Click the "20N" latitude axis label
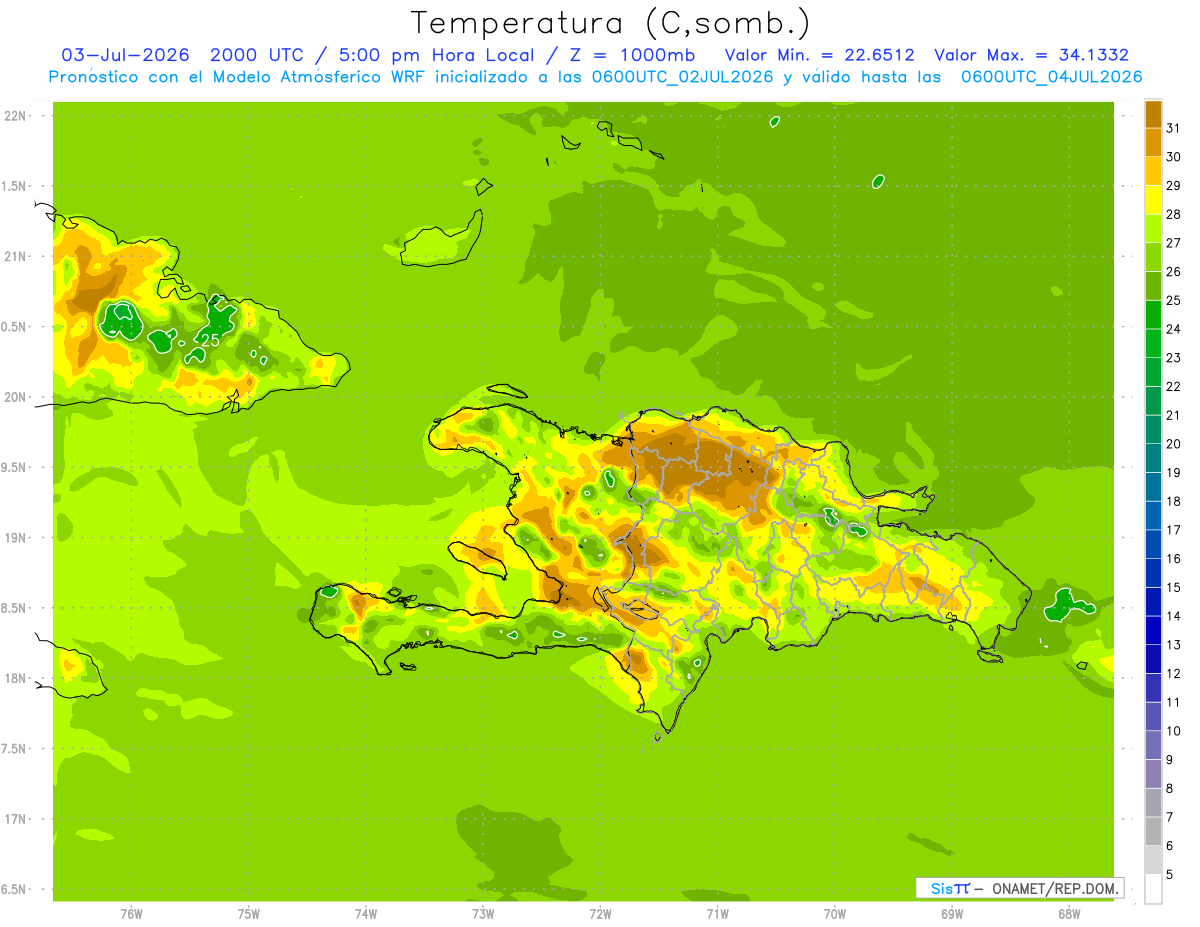1200x927 pixels. coord(15,397)
